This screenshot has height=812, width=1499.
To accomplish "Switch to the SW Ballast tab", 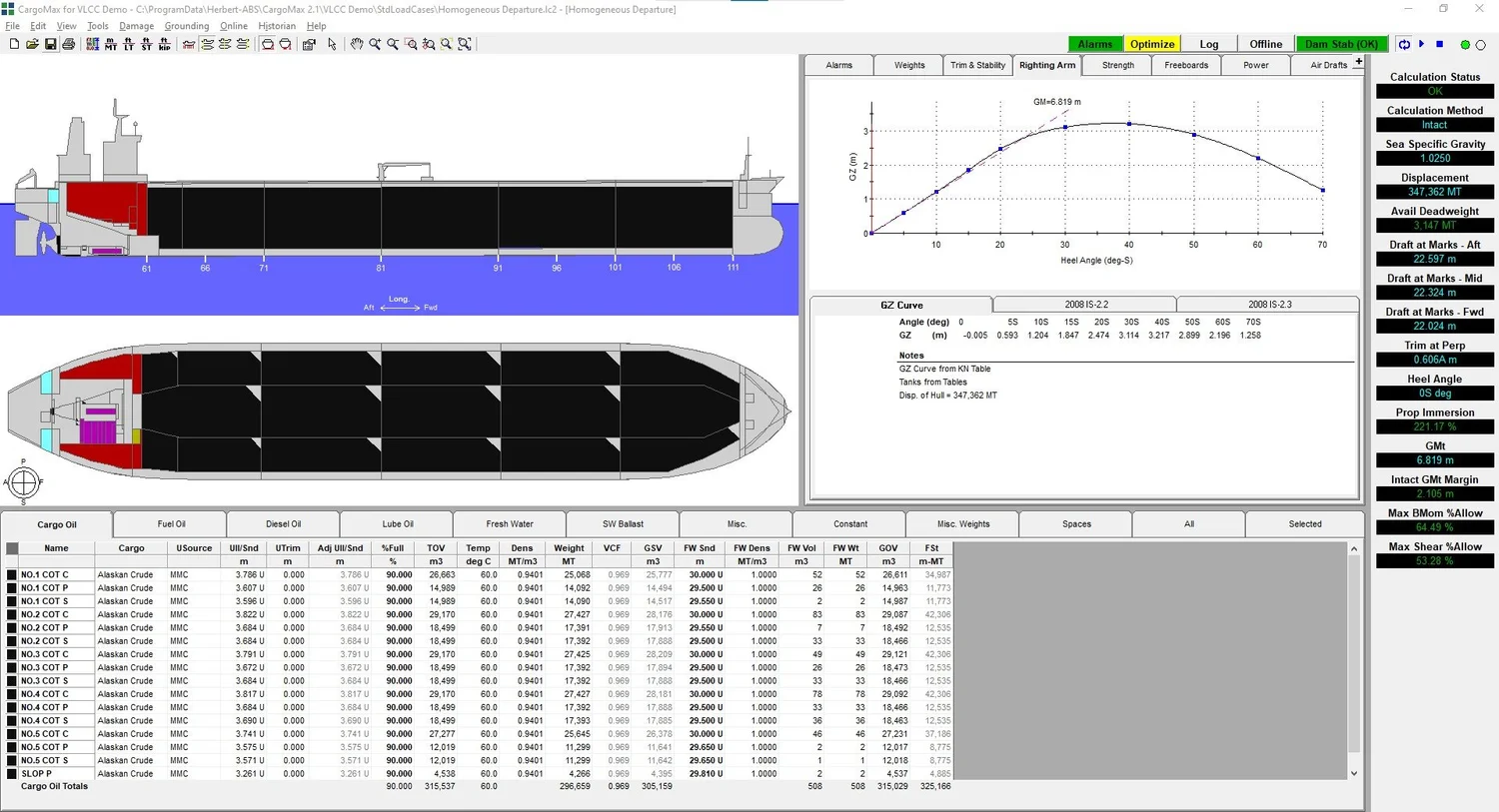I will click(x=623, y=523).
